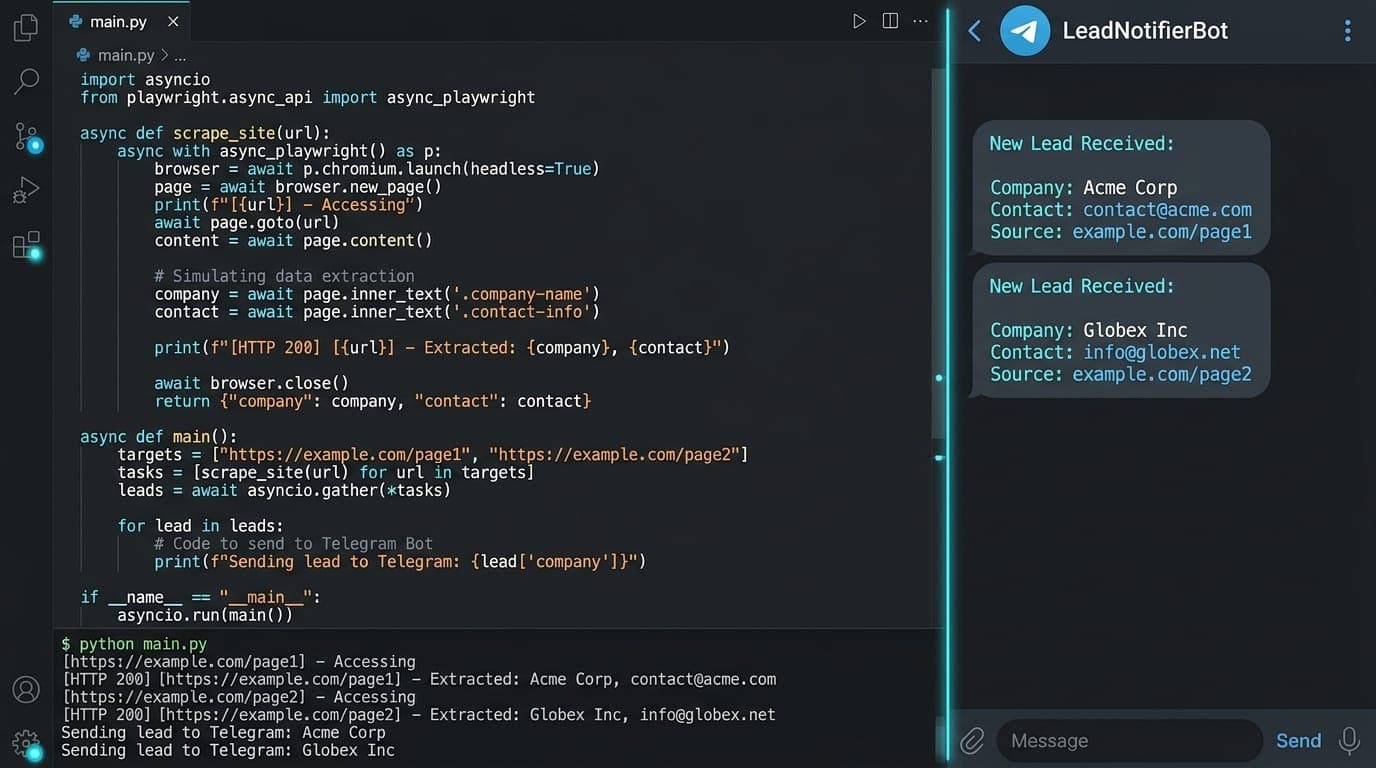Select the main.py editor tab
Image resolution: width=1376 pixels, height=768 pixels.
point(118,21)
